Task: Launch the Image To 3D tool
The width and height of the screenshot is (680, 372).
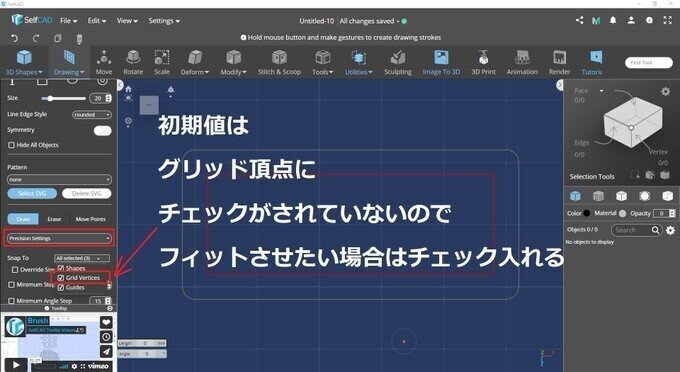Action: tap(441, 62)
